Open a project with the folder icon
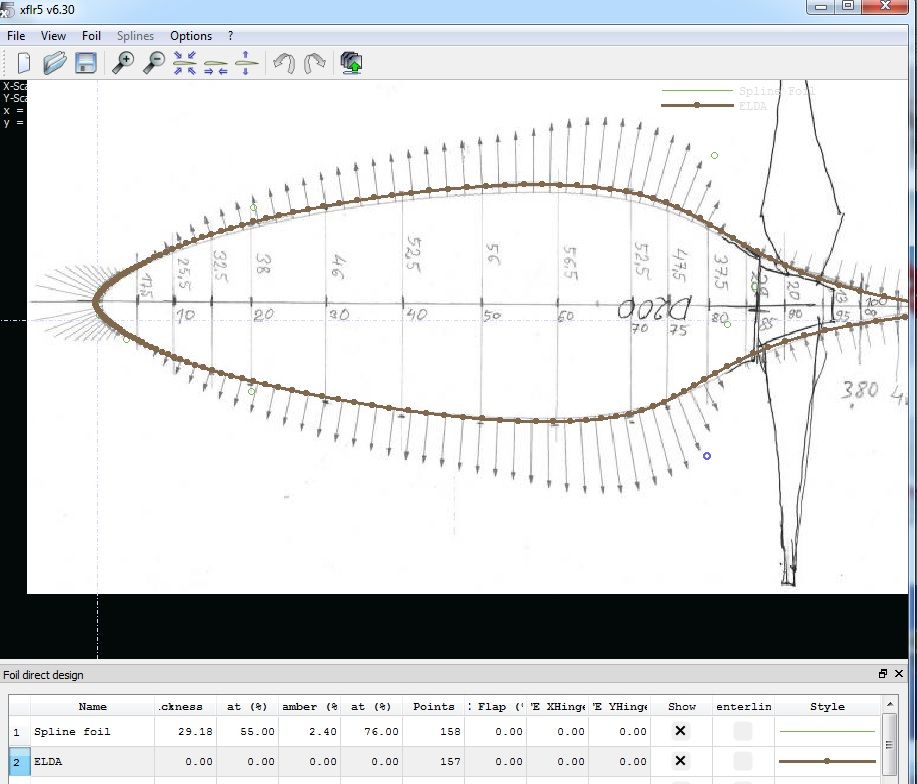Screen dimensions: 917x784 tap(54, 63)
